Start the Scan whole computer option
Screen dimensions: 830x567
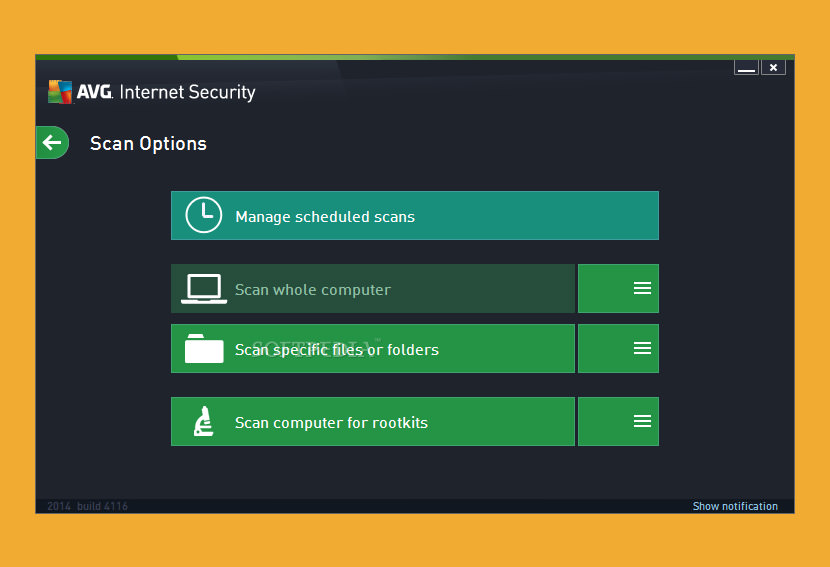pos(372,289)
